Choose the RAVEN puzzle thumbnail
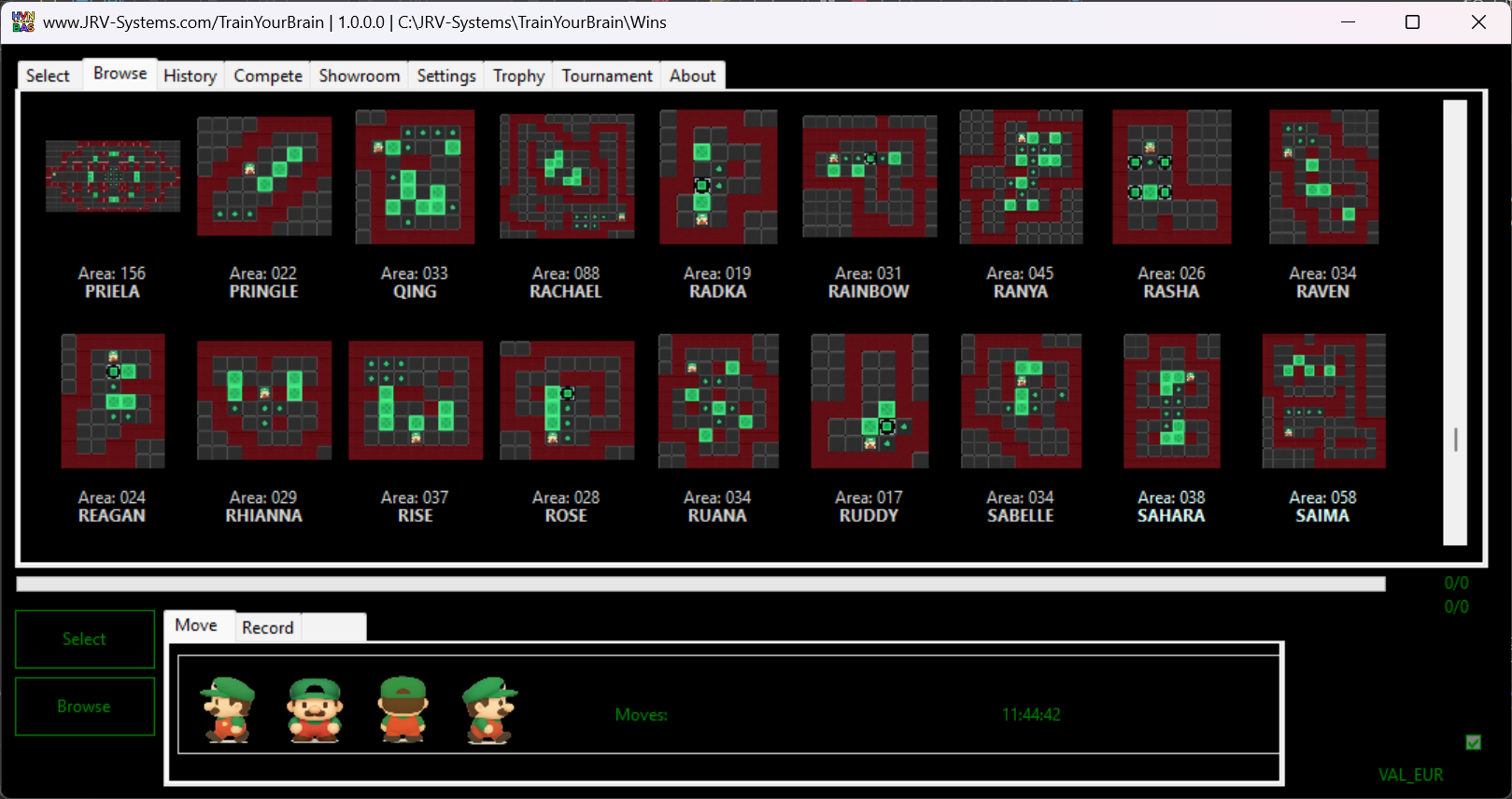This screenshot has width=1512, height=799. pos(1323,176)
